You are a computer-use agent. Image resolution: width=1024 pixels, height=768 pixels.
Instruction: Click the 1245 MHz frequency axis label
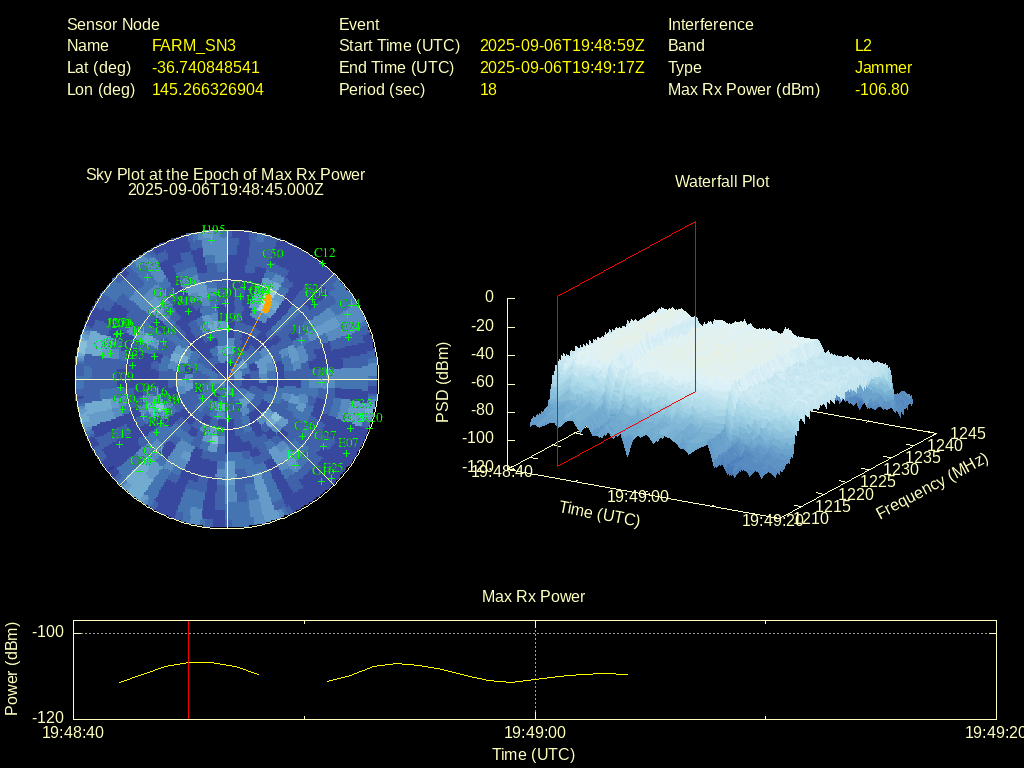coord(967,433)
